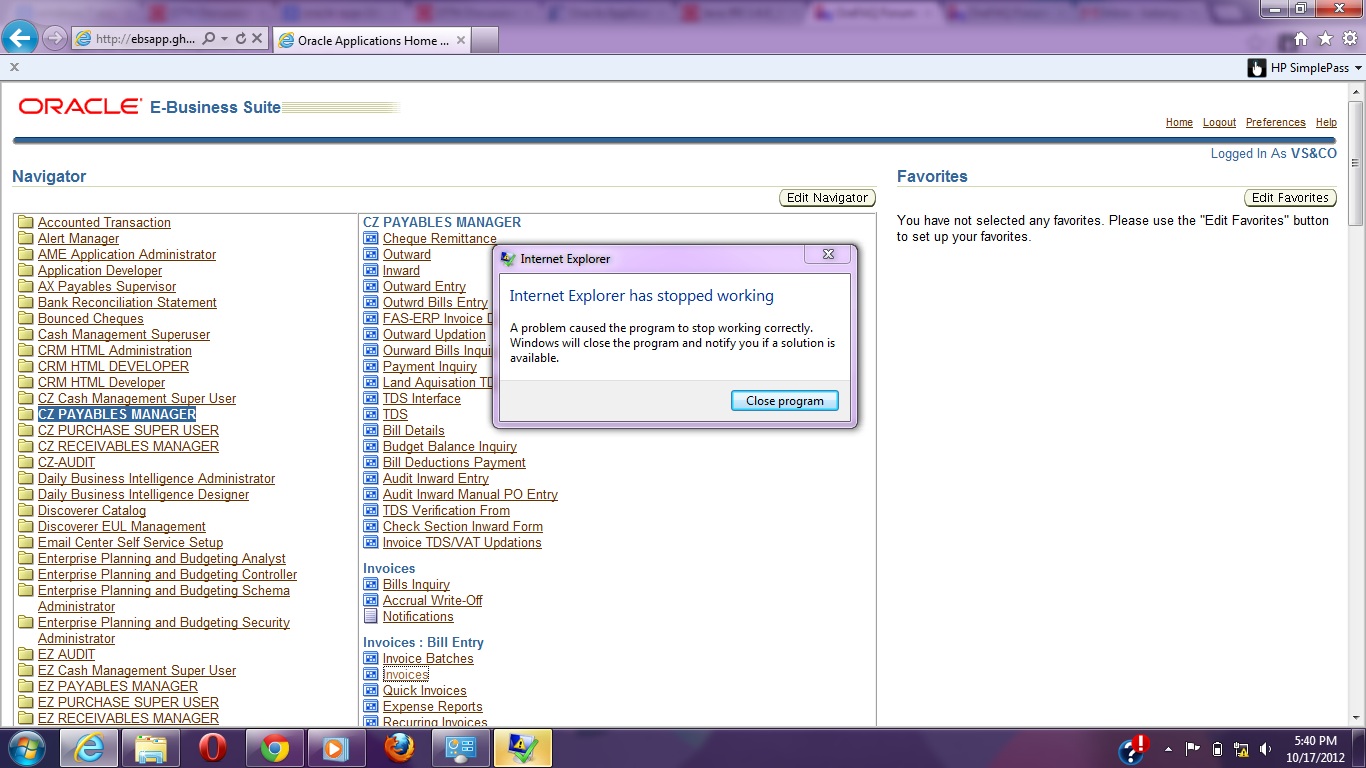
Task: Click the IE back arrow button
Action: [x=21, y=39]
